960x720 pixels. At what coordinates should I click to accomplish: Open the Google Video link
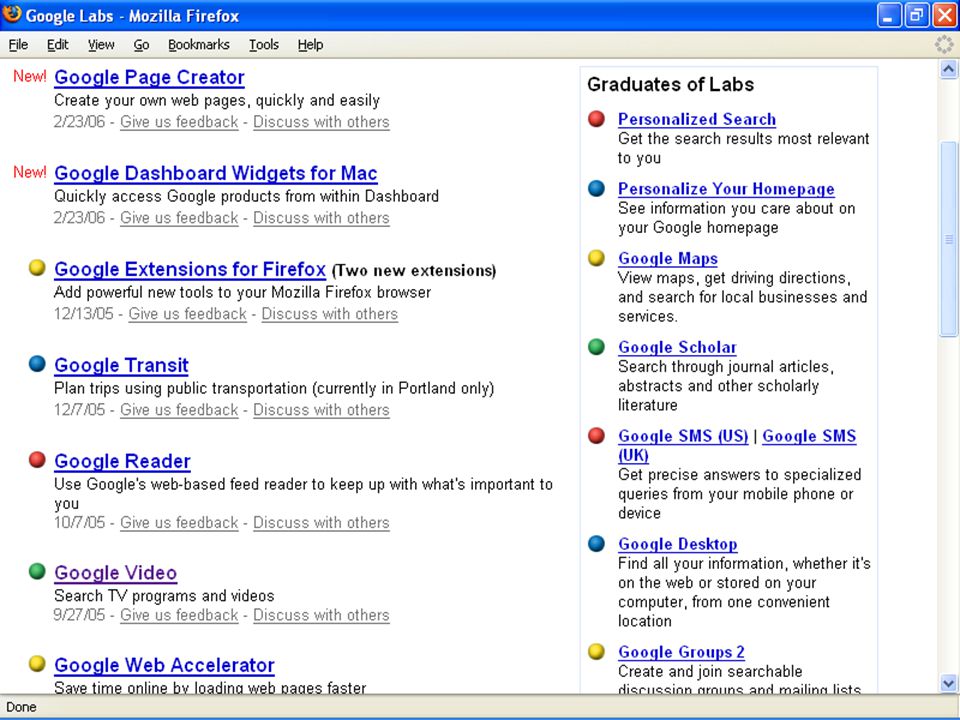point(116,573)
